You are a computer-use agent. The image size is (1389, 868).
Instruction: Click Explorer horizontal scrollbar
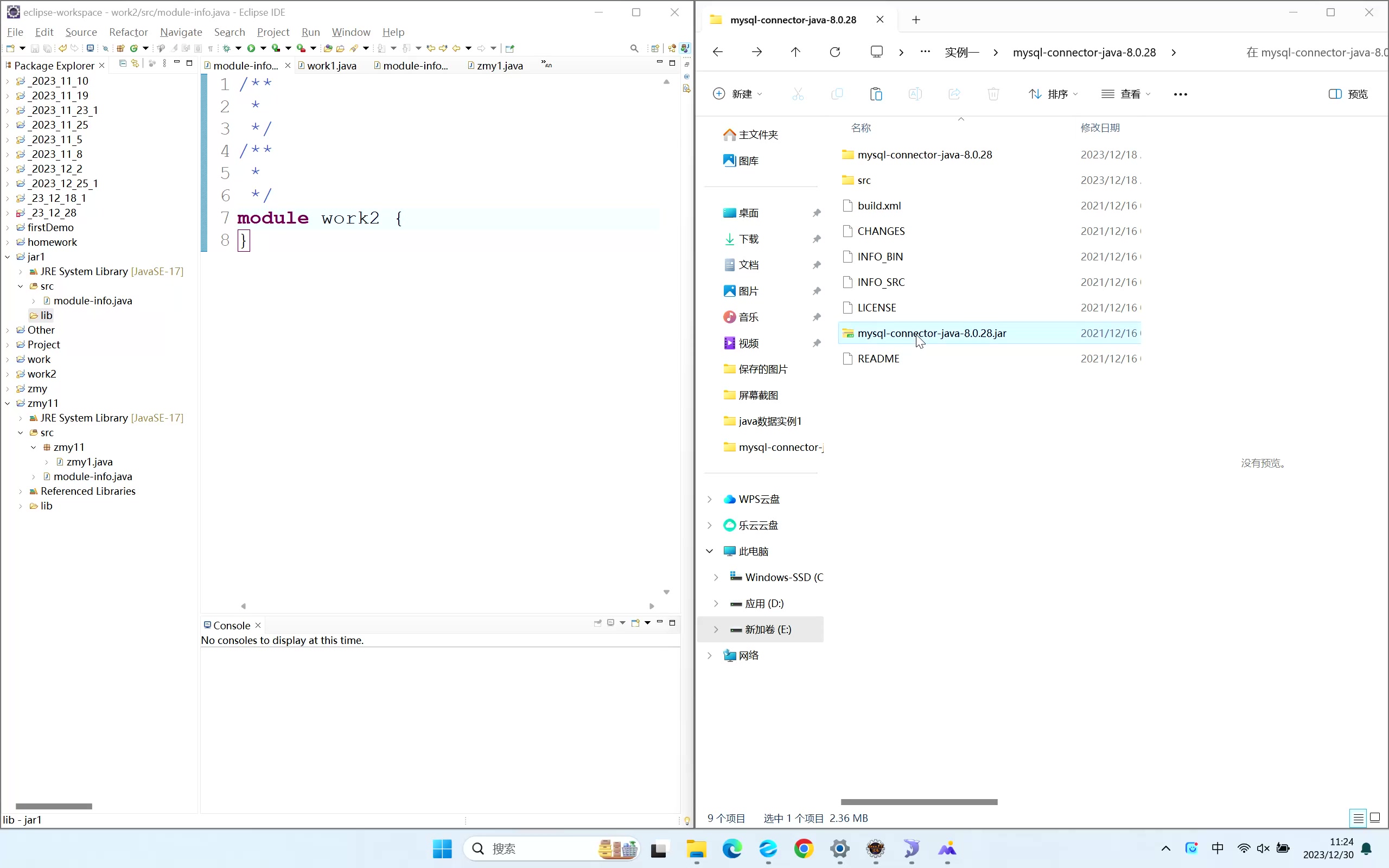919,802
